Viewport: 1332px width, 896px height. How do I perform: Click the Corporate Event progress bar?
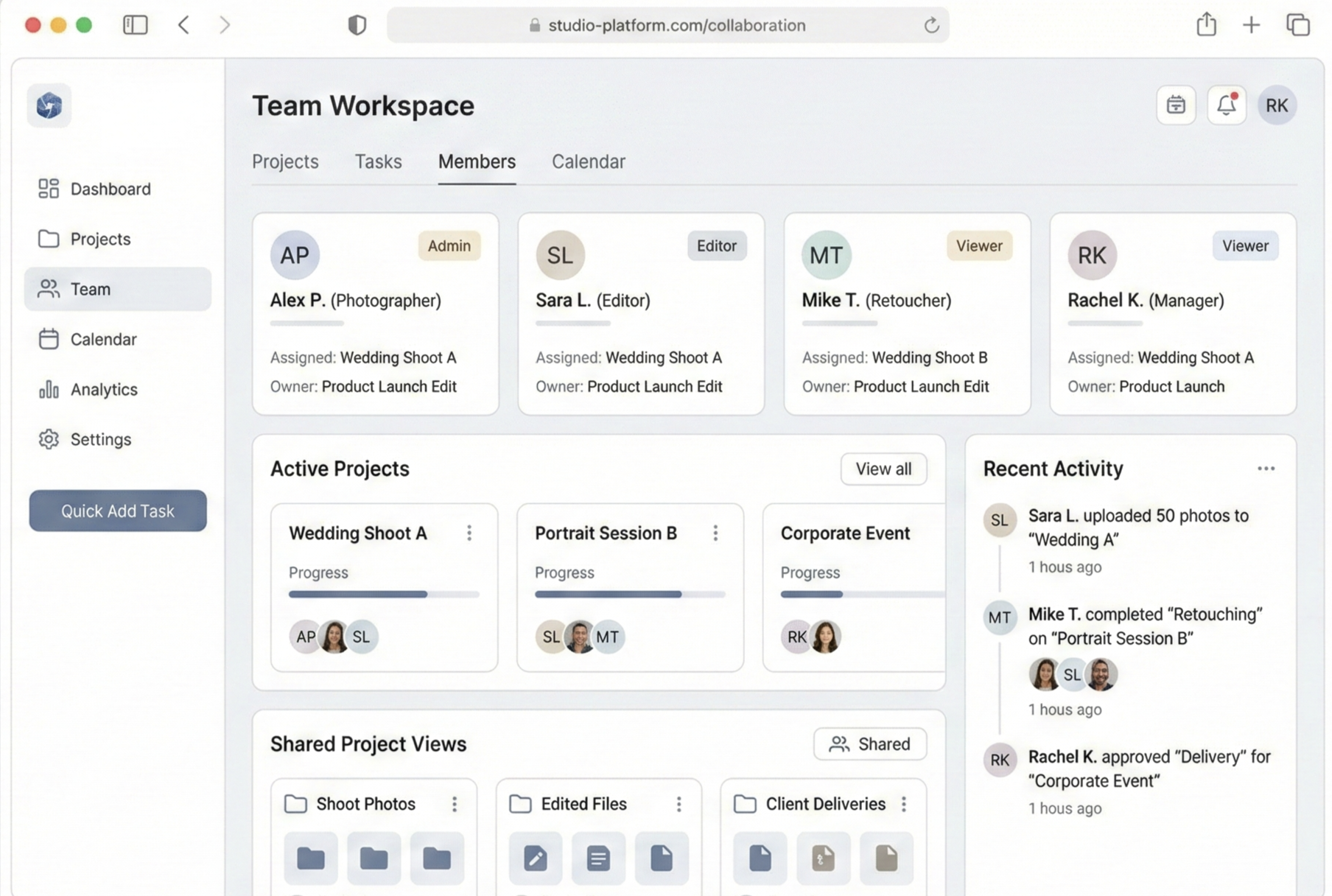pos(862,594)
